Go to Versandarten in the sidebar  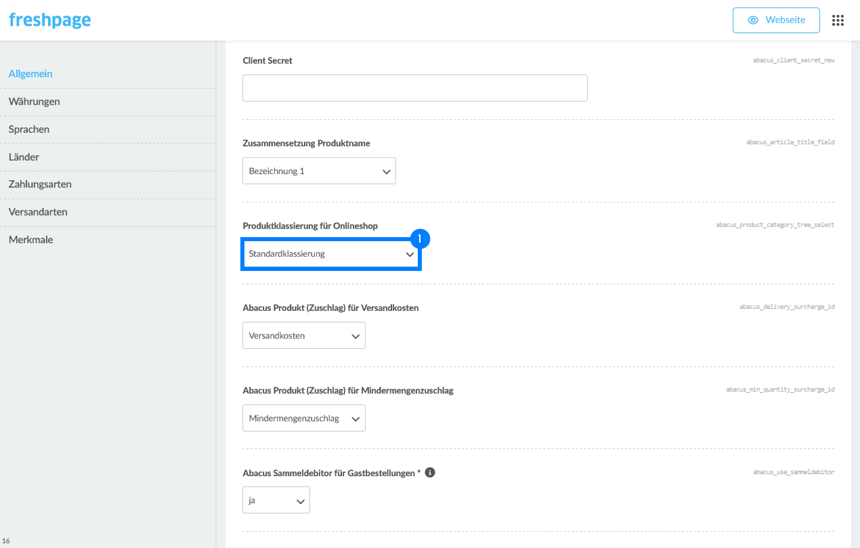(38, 212)
